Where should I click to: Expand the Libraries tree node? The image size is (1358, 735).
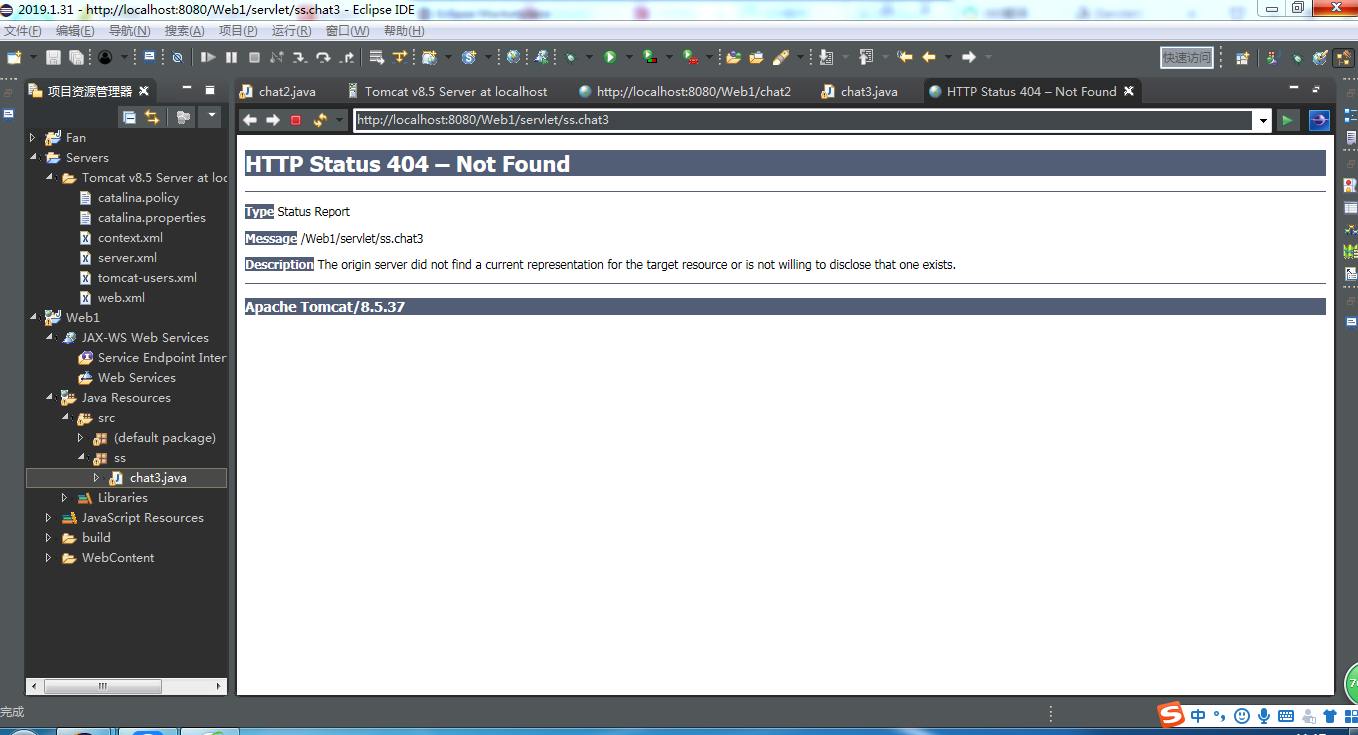click(65, 498)
